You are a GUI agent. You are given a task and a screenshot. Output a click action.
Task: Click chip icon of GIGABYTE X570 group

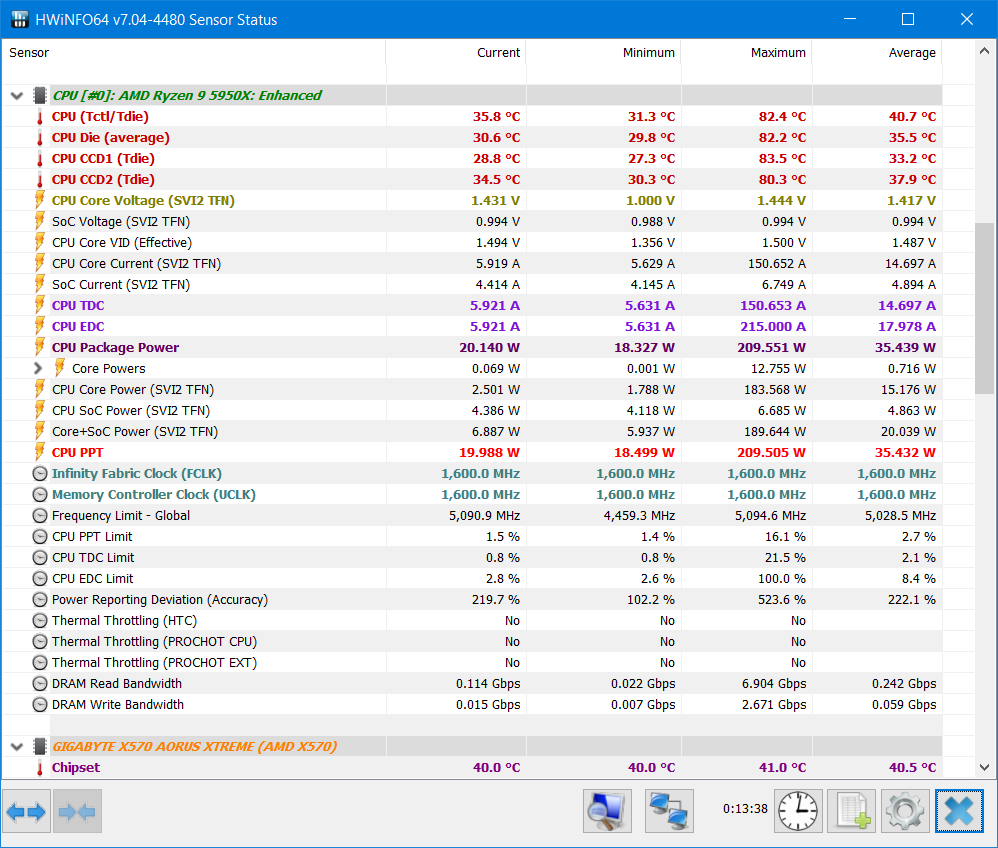[39, 746]
